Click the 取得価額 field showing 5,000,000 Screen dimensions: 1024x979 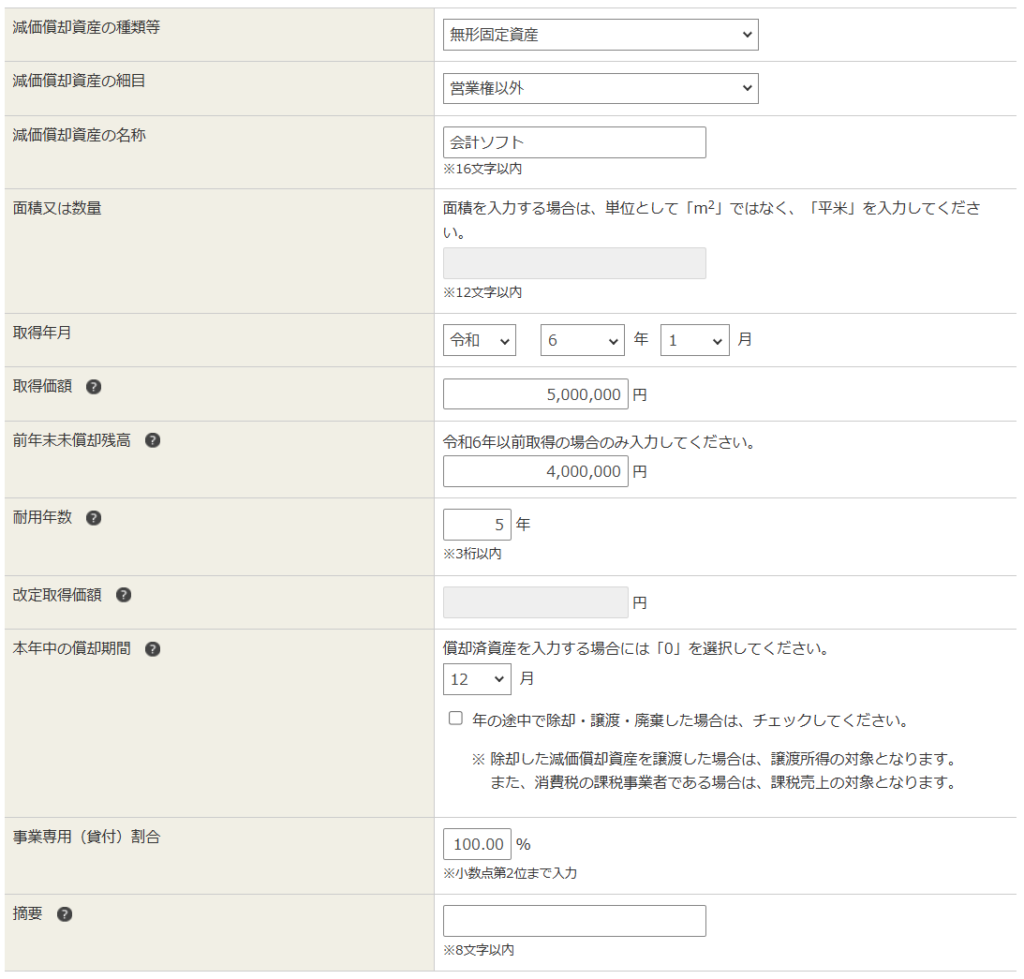click(535, 395)
